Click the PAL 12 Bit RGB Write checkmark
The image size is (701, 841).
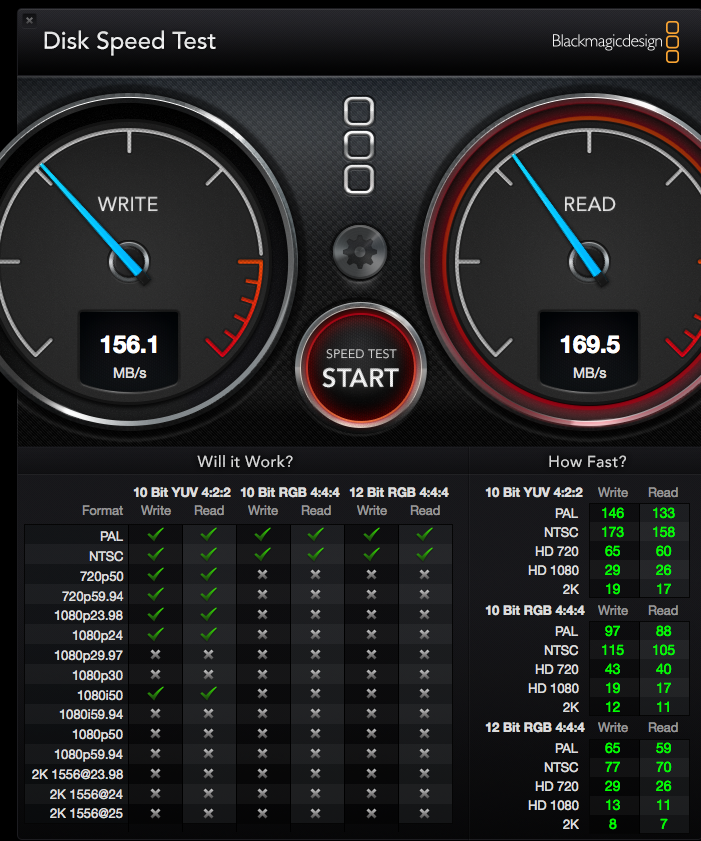click(371, 534)
